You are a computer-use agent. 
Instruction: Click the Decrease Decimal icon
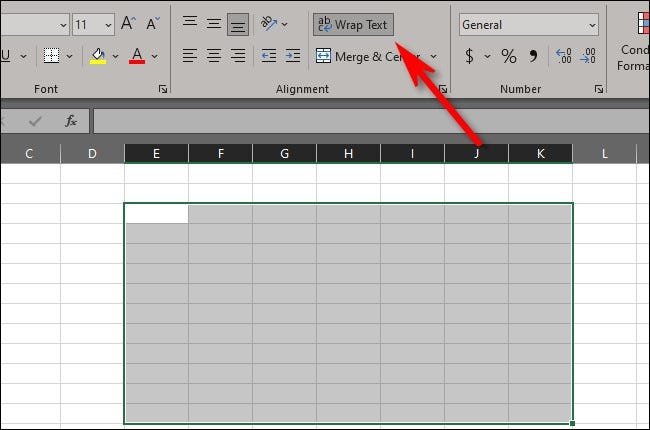click(x=588, y=56)
